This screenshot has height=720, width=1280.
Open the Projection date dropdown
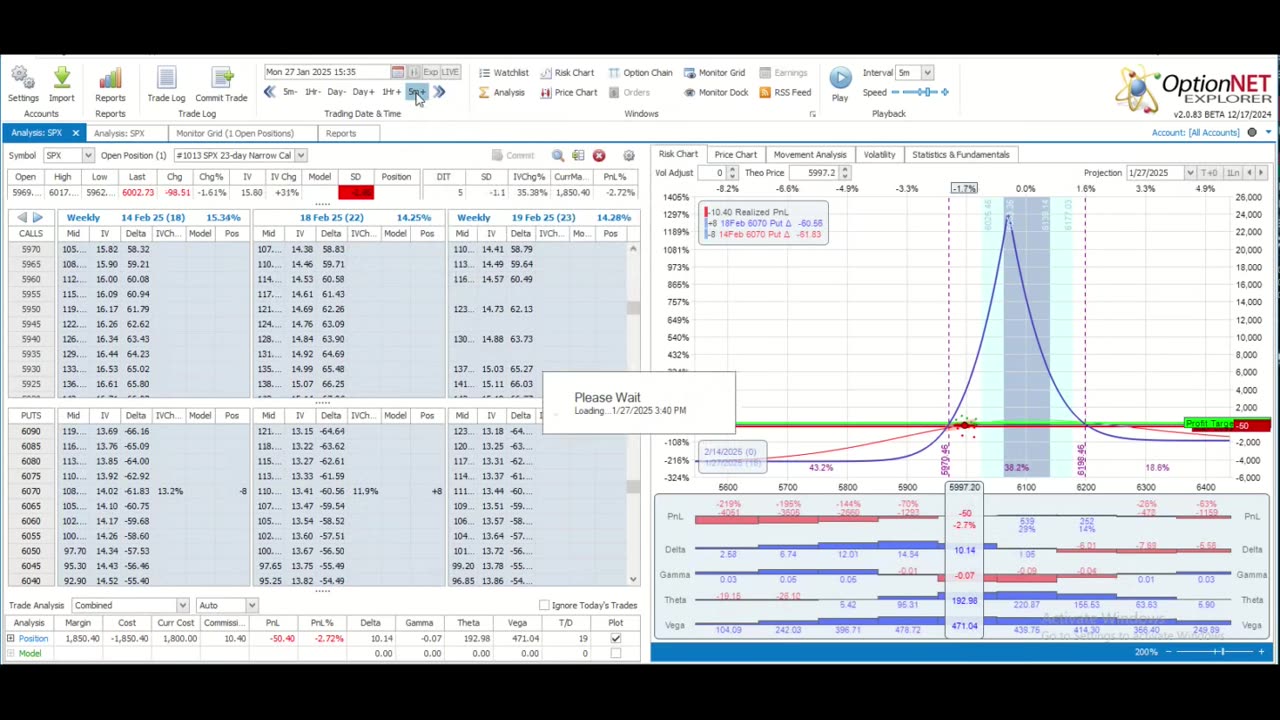click(x=1190, y=173)
